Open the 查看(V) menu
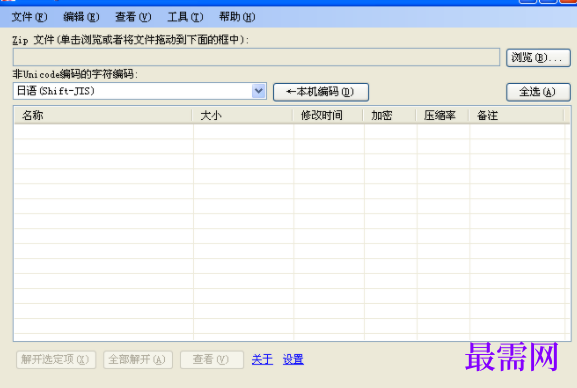 click(133, 17)
